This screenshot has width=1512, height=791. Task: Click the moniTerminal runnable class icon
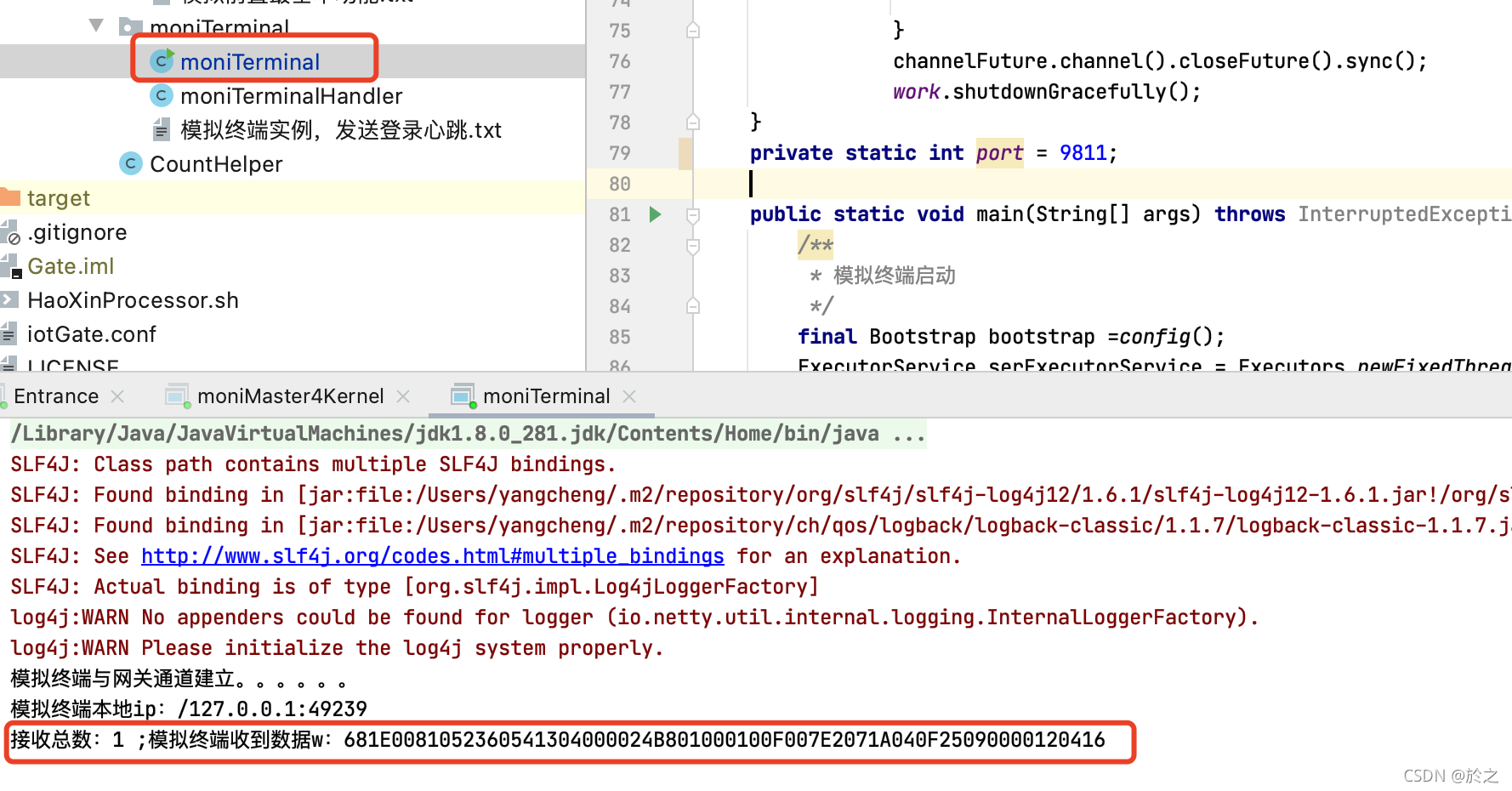[162, 61]
